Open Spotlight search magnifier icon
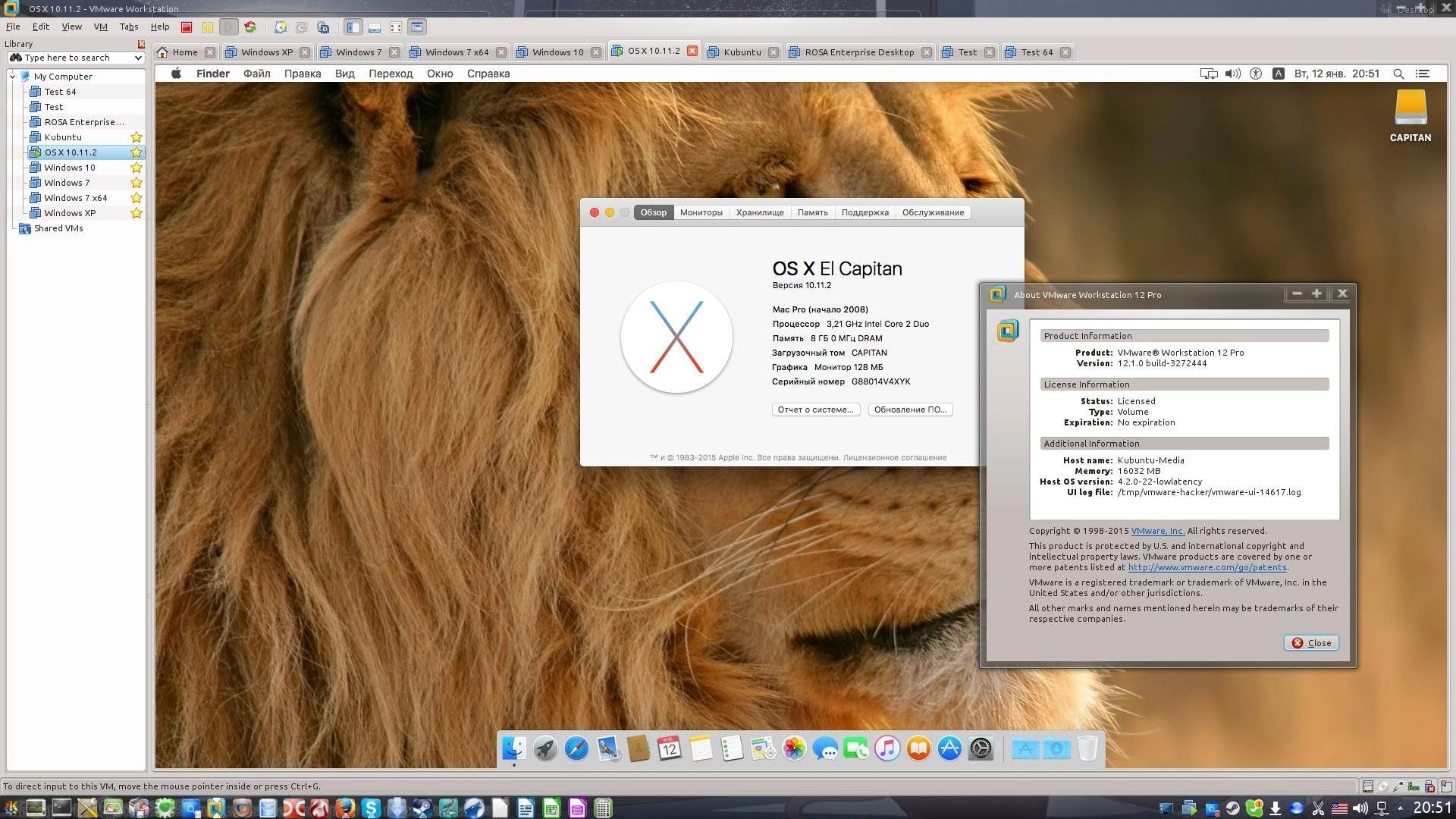Screen dimensions: 1456x819 tap(1398, 74)
